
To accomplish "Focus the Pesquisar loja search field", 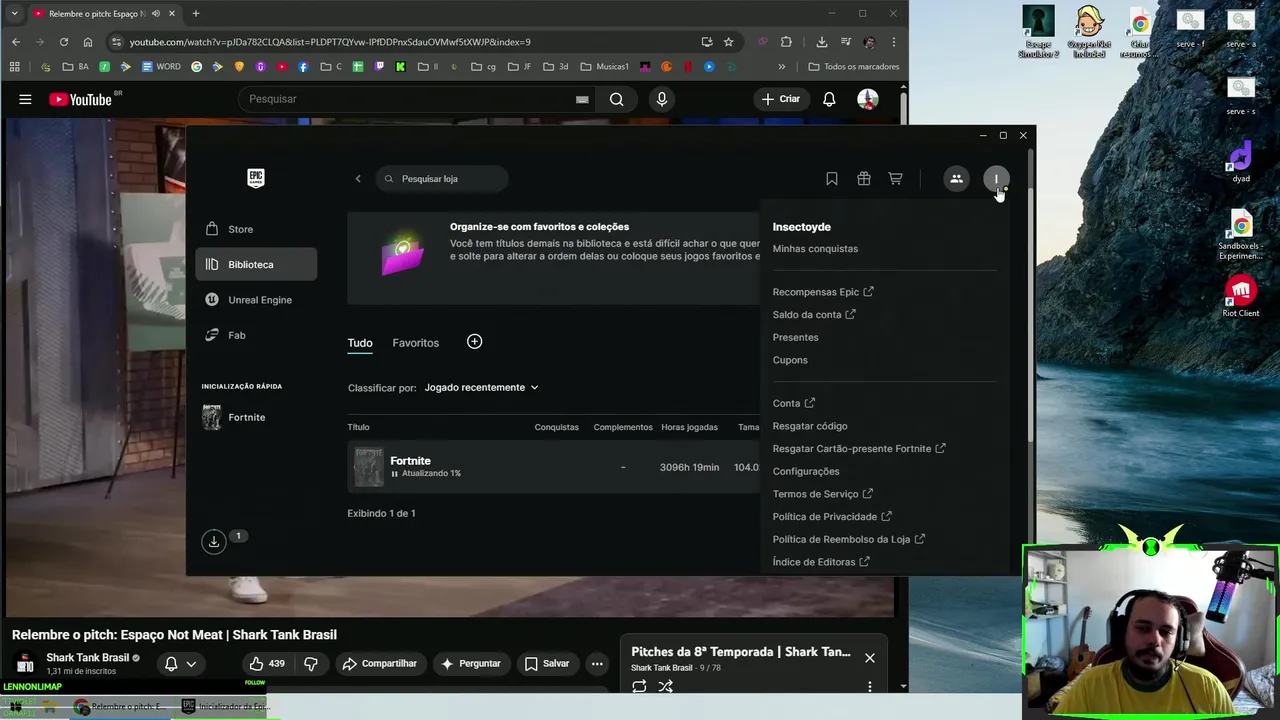I will point(442,179).
